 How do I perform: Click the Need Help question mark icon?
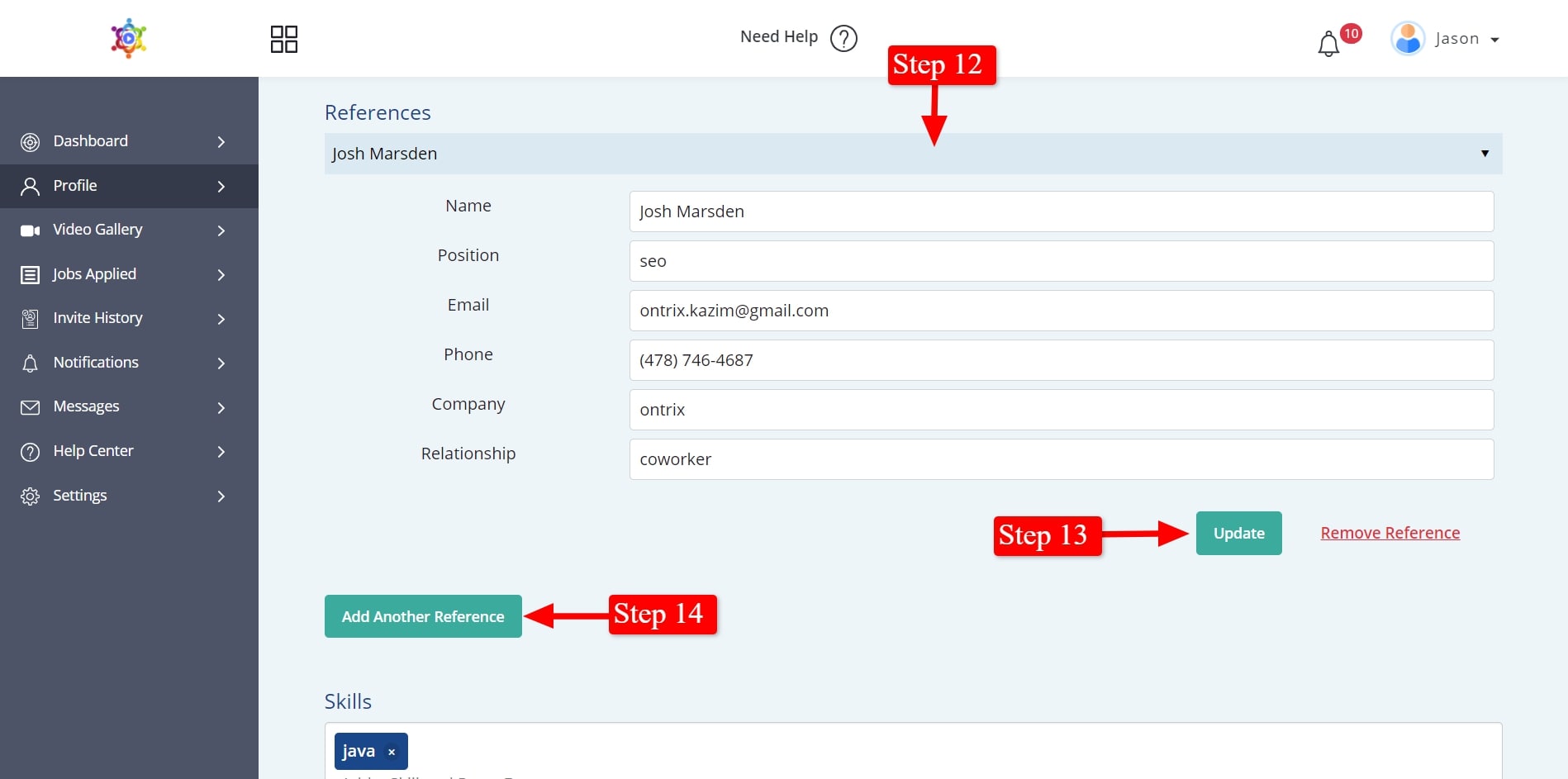coord(843,38)
